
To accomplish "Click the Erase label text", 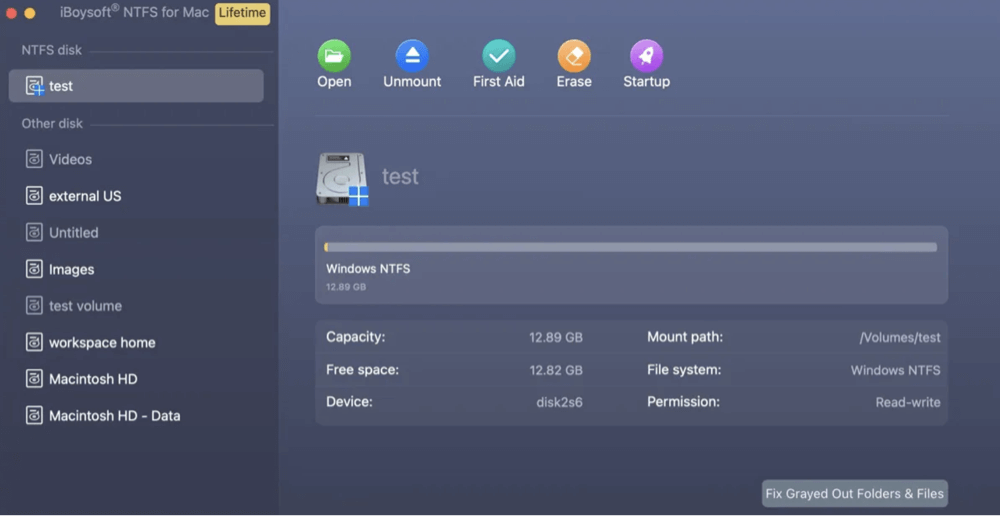I will (x=574, y=82).
